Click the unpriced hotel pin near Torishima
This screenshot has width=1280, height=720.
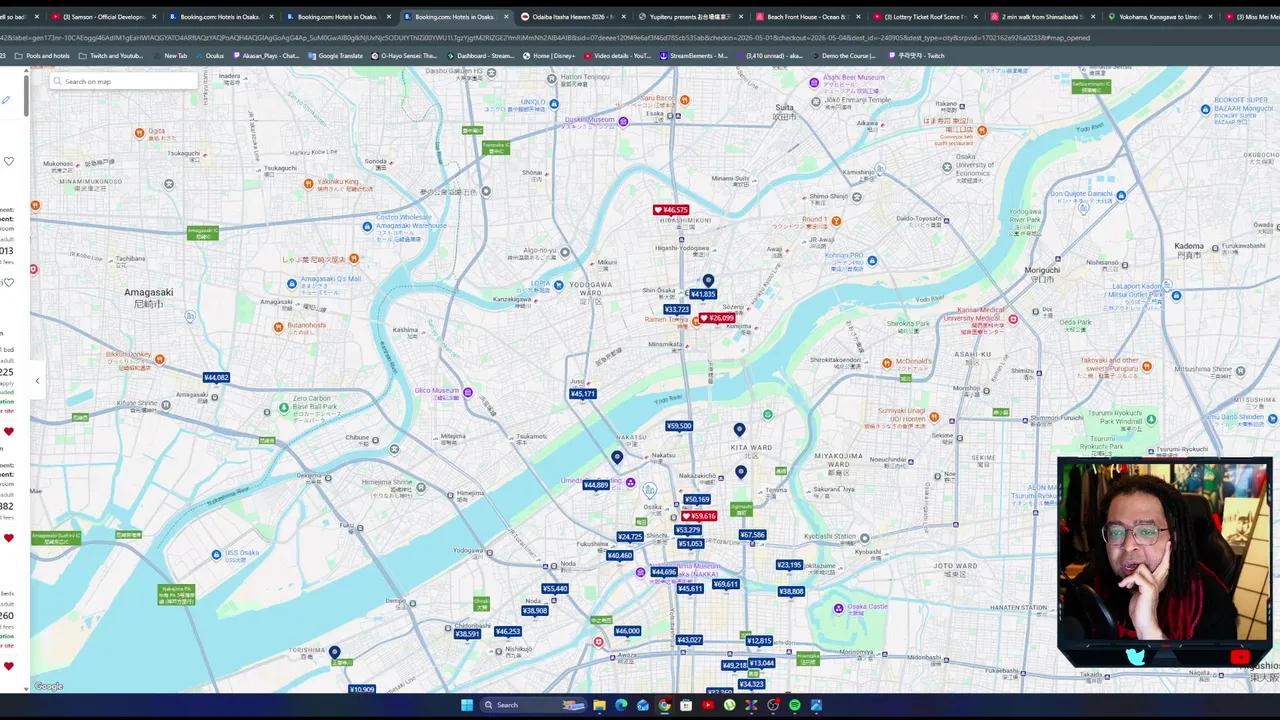click(335, 653)
